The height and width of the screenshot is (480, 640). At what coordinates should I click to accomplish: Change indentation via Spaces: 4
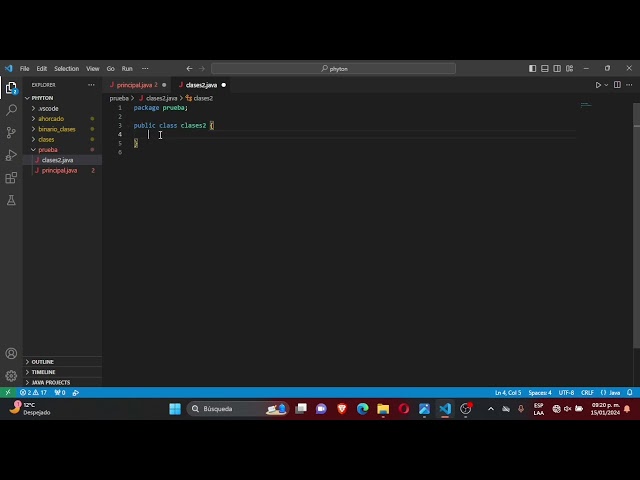pos(540,392)
